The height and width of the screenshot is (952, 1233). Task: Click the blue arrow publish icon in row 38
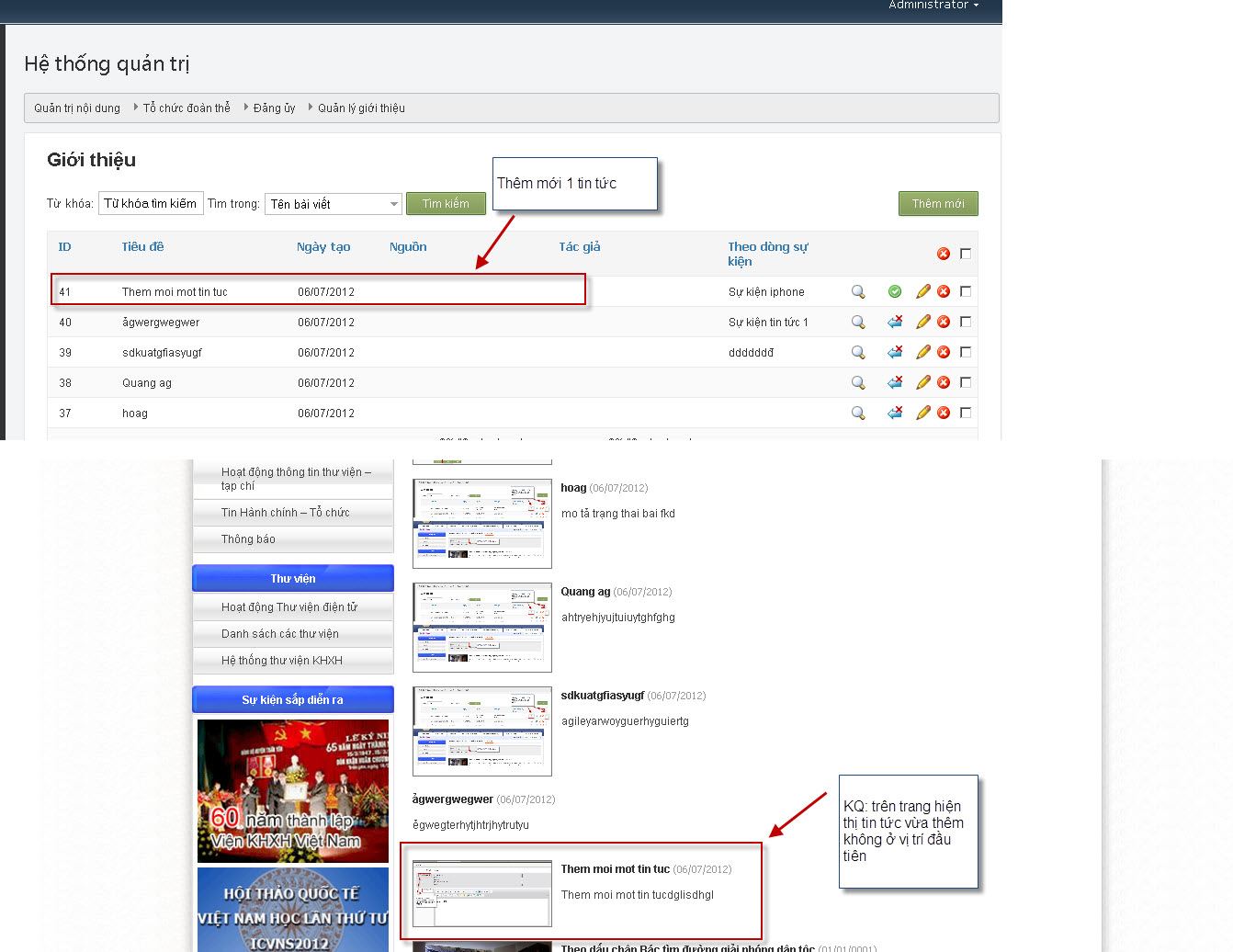(895, 383)
